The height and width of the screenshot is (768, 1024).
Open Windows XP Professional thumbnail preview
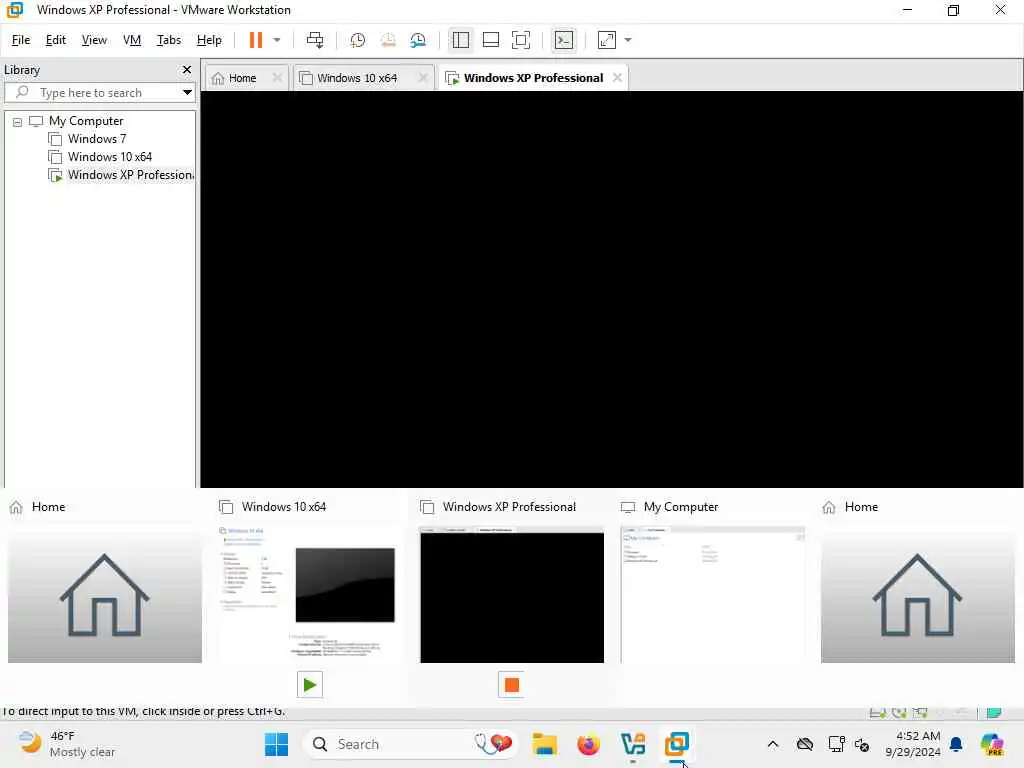512,595
